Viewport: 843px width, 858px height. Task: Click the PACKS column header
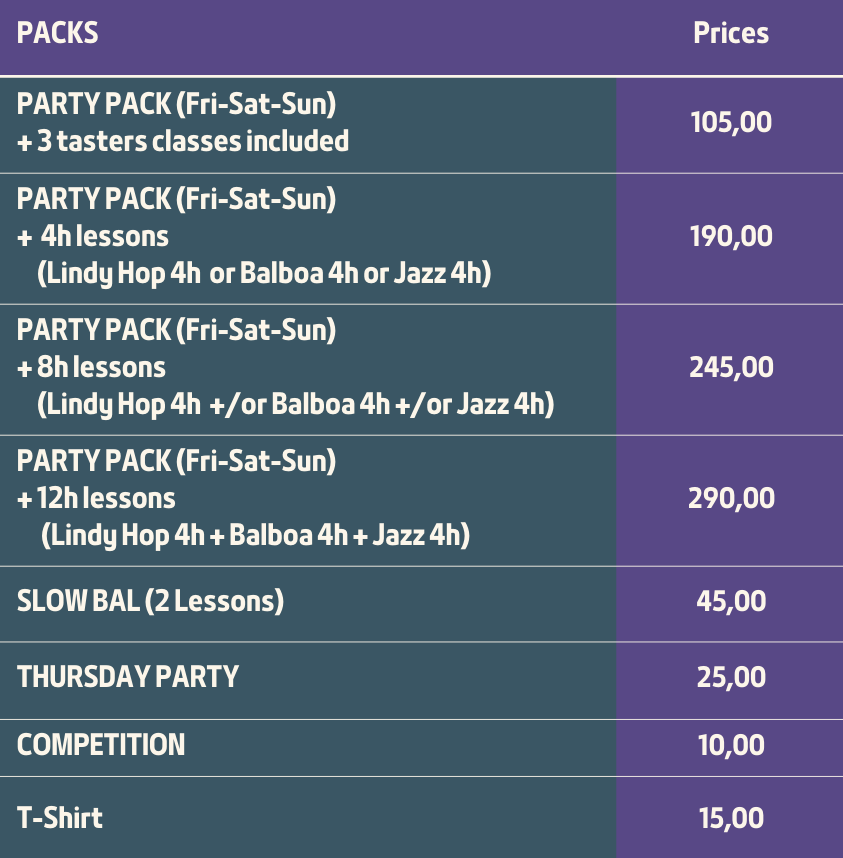pyautogui.click(x=57, y=33)
